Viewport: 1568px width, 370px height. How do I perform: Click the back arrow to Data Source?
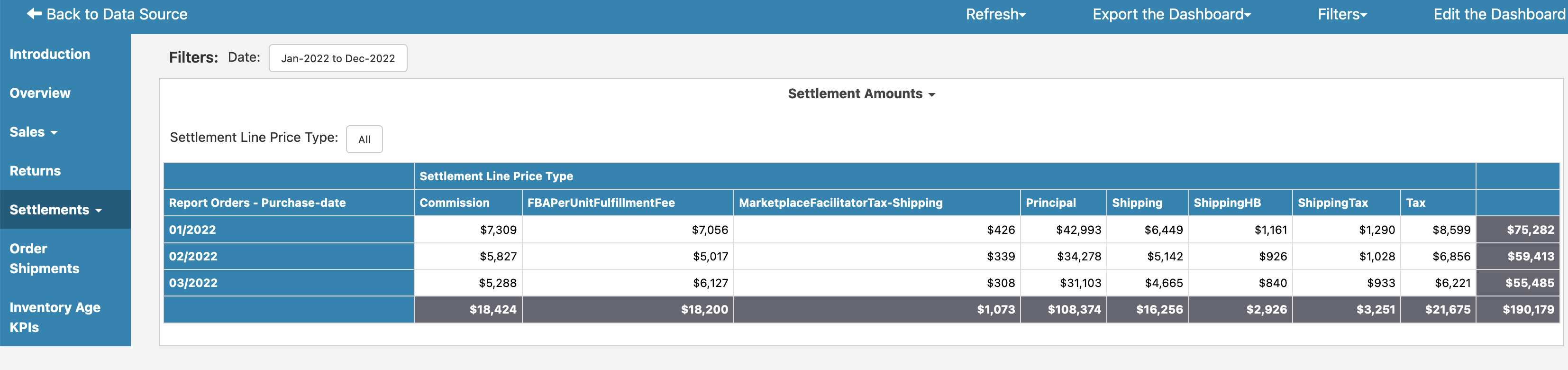34,13
